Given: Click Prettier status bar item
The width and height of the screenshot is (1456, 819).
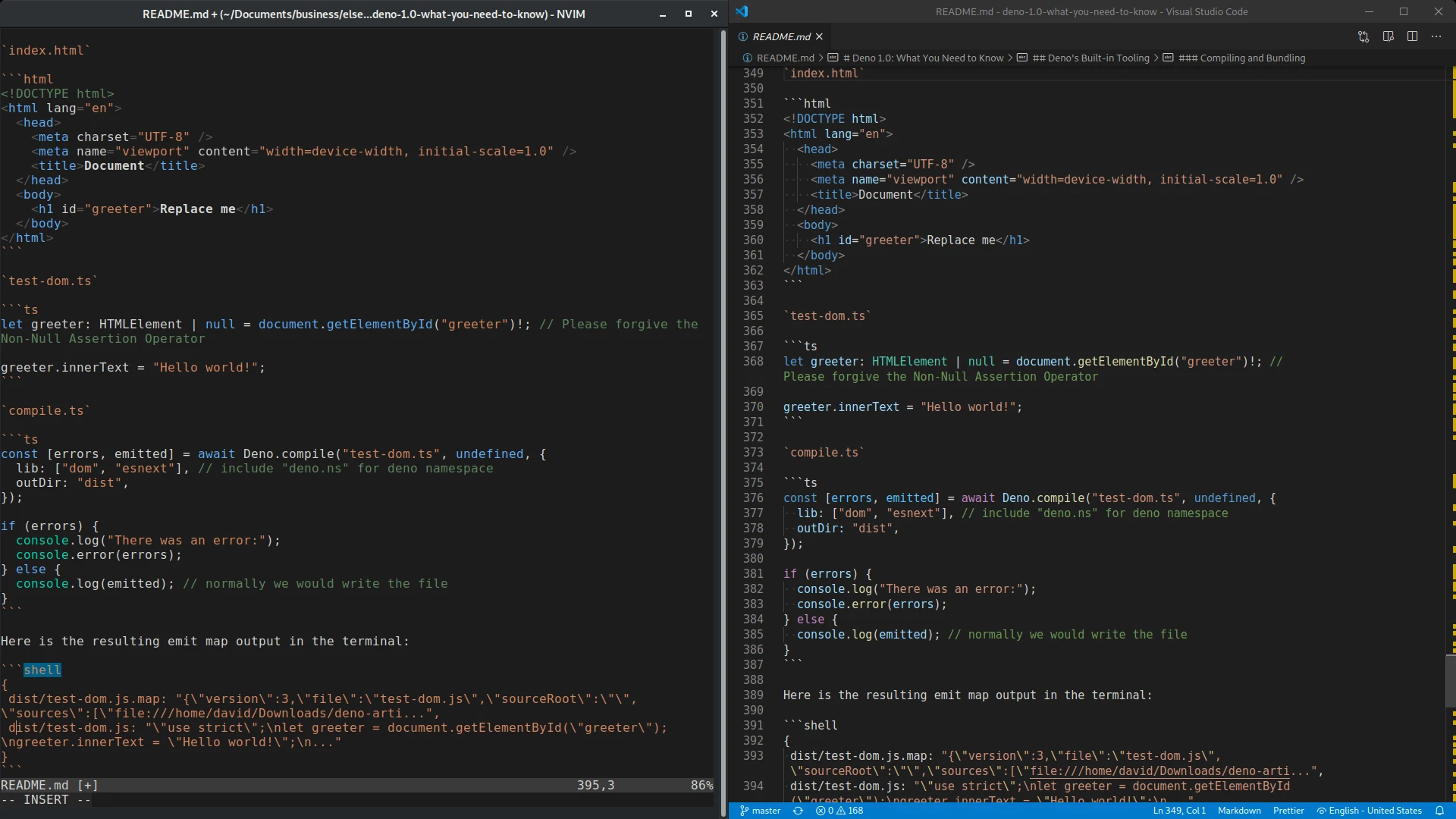Looking at the screenshot, I should coord(1288,811).
